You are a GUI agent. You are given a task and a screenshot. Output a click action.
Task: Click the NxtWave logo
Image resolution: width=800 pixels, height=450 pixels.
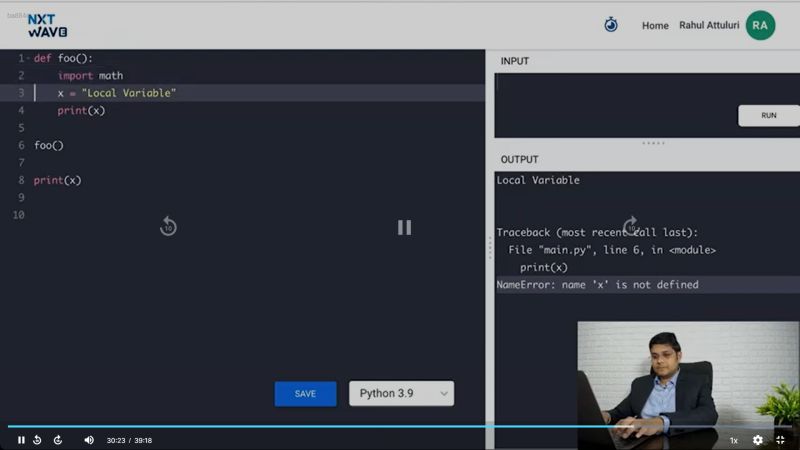coord(47,26)
